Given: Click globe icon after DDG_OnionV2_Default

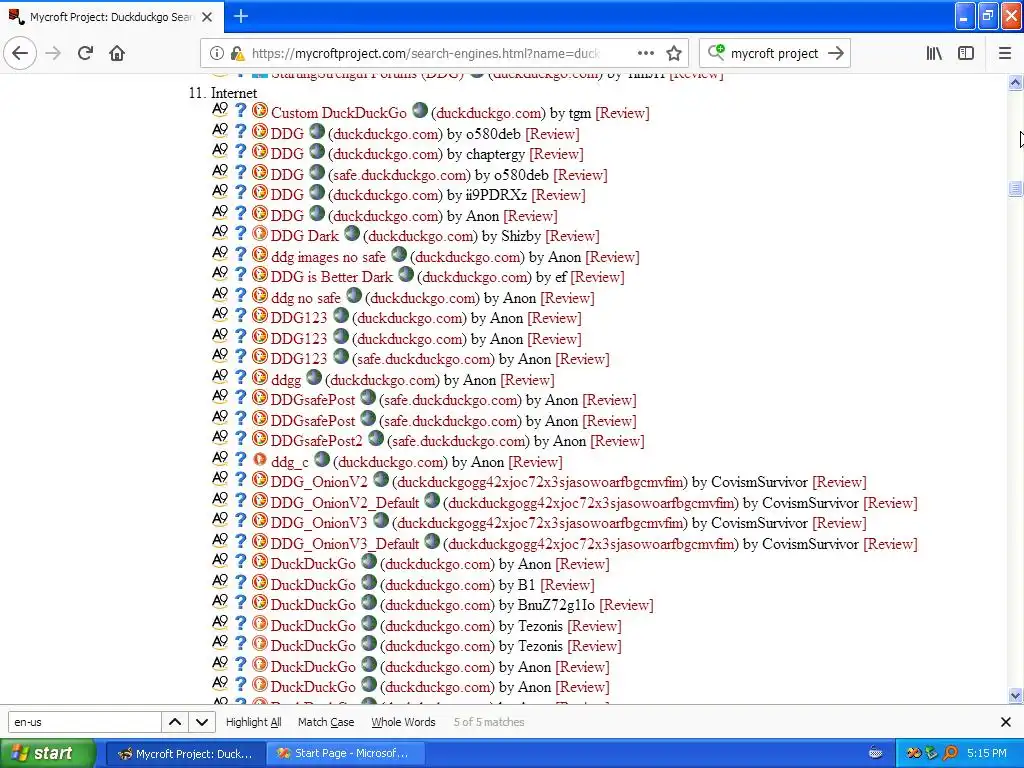Looking at the screenshot, I should 432,501.
